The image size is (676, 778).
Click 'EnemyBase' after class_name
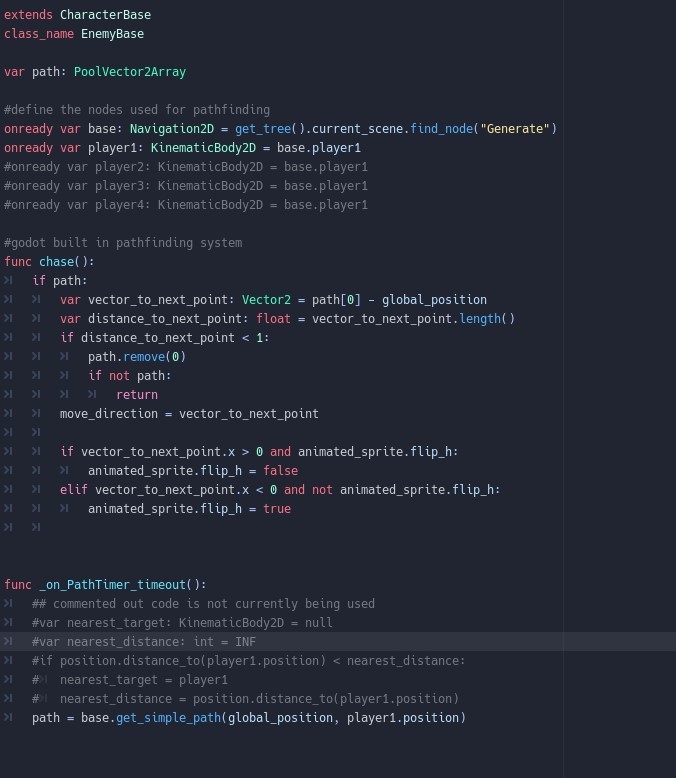(112, 34)
